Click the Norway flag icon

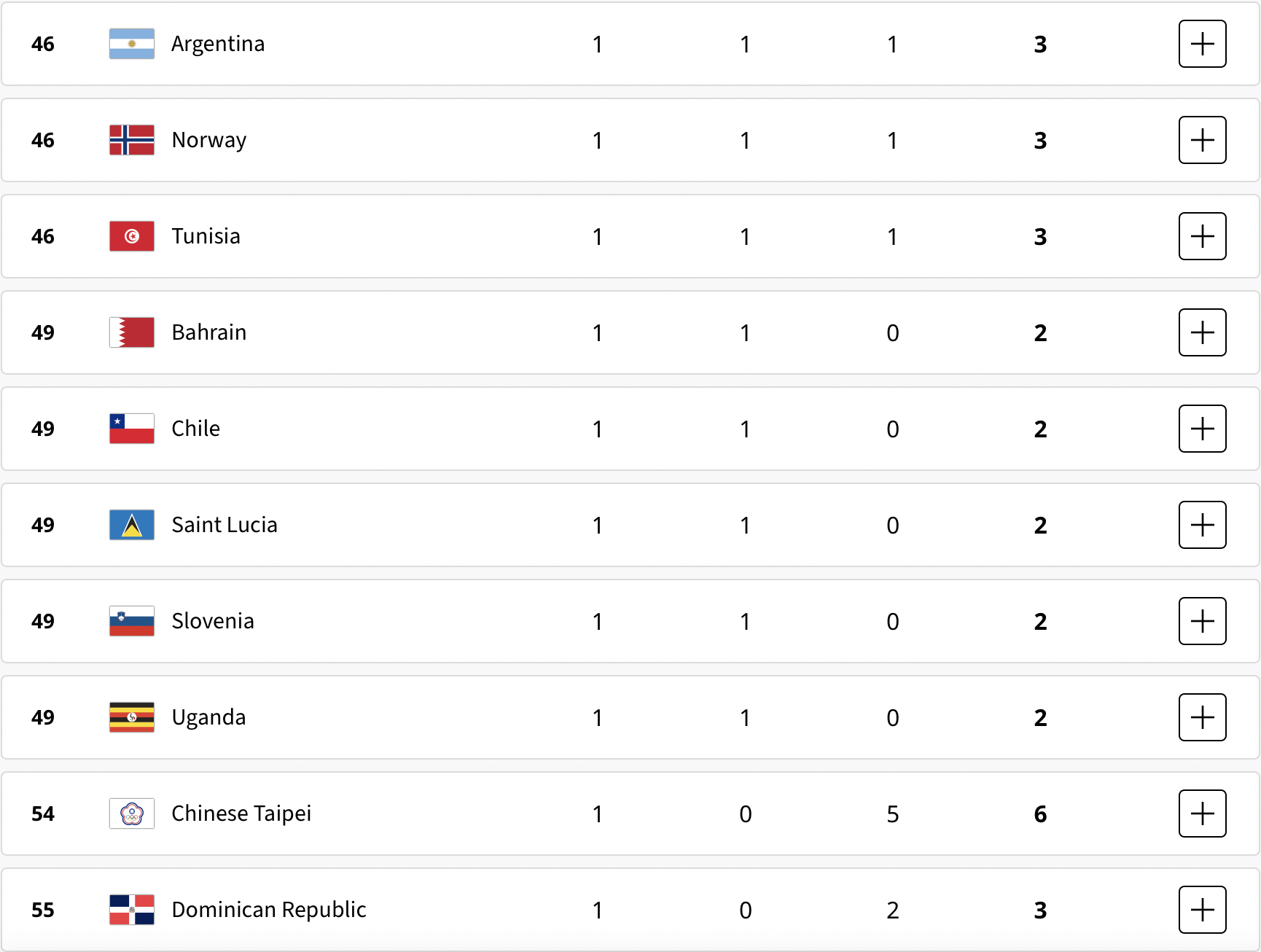coord(132,140)
